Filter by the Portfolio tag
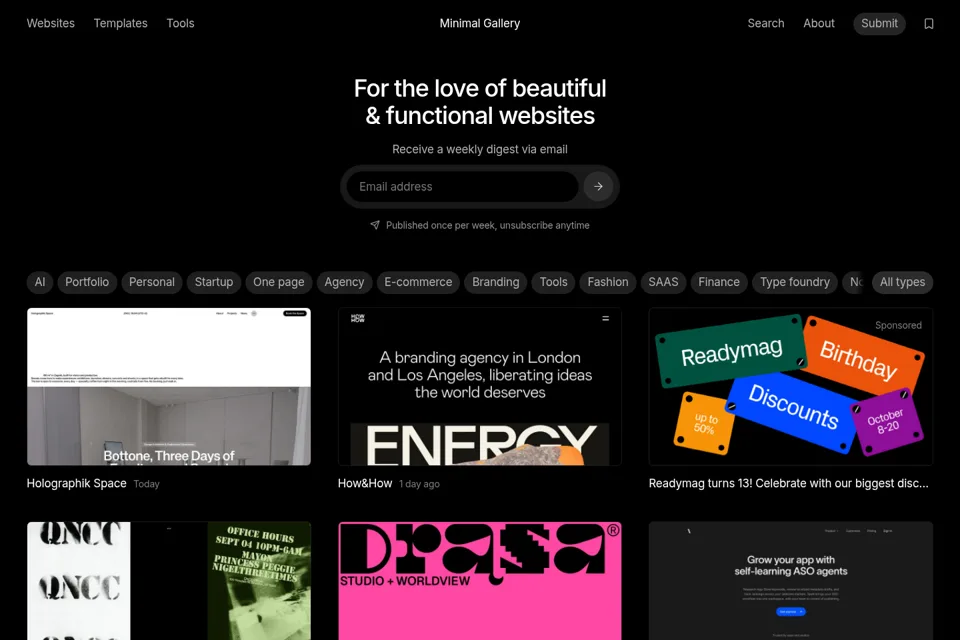This screenshot has height=640, width=960. 87,282
